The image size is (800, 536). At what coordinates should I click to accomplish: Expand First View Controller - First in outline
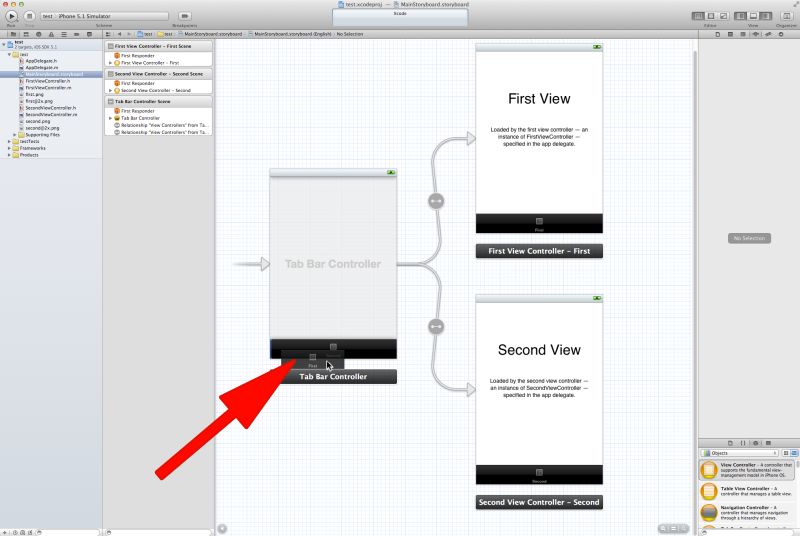point(110,63)
